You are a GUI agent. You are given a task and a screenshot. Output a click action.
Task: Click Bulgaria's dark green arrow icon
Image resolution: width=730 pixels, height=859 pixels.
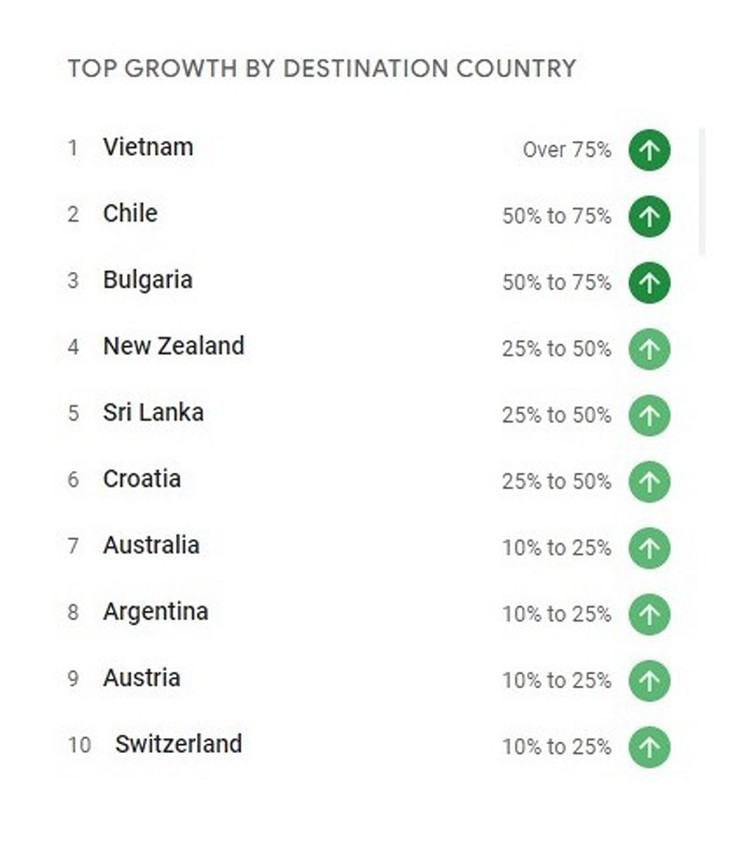pos(649,282)
